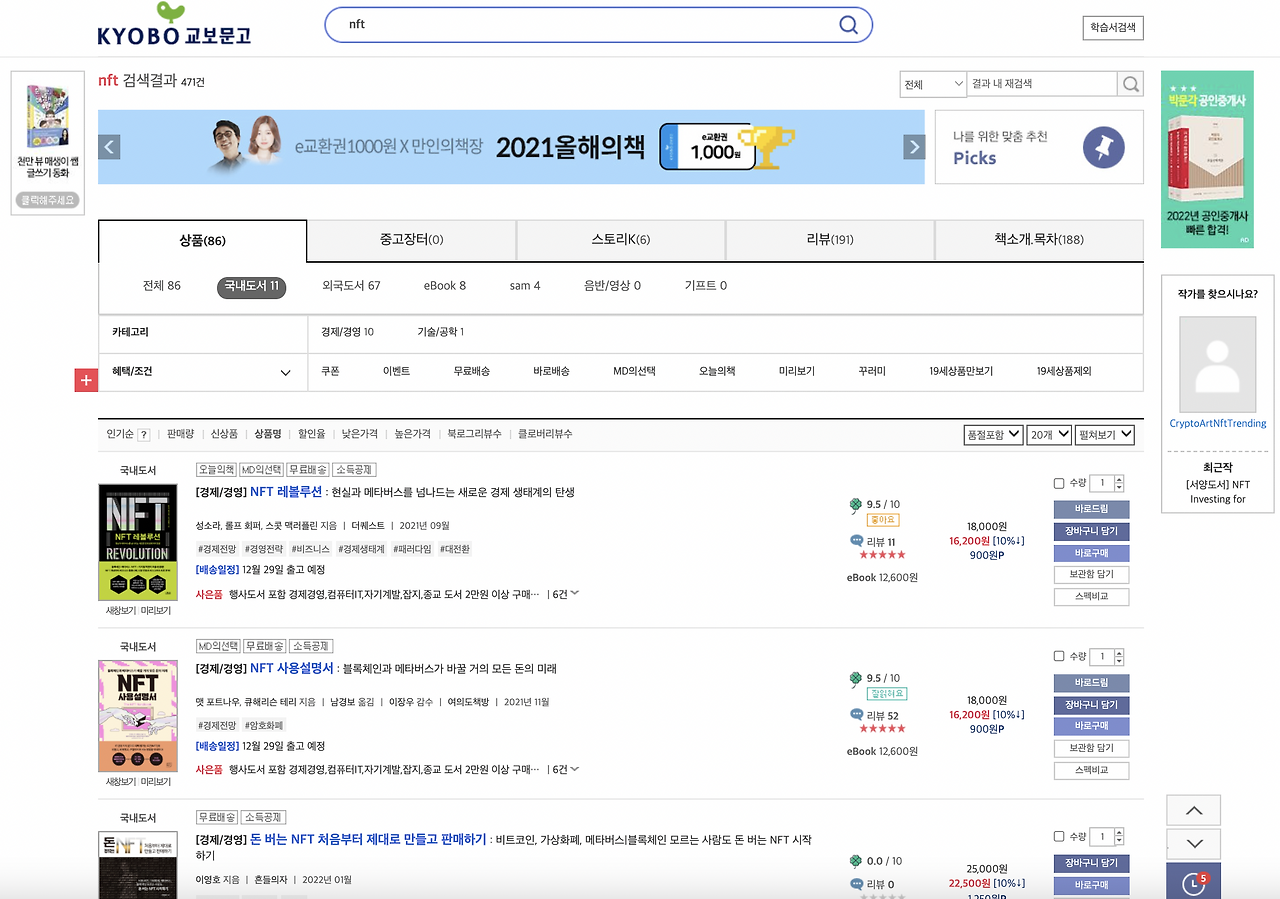
Task: Show all products with 전체 86
Action: coord(162,286)
